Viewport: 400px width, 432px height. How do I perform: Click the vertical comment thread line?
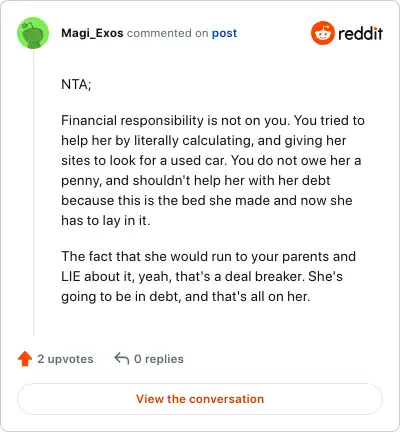point(33,192)
